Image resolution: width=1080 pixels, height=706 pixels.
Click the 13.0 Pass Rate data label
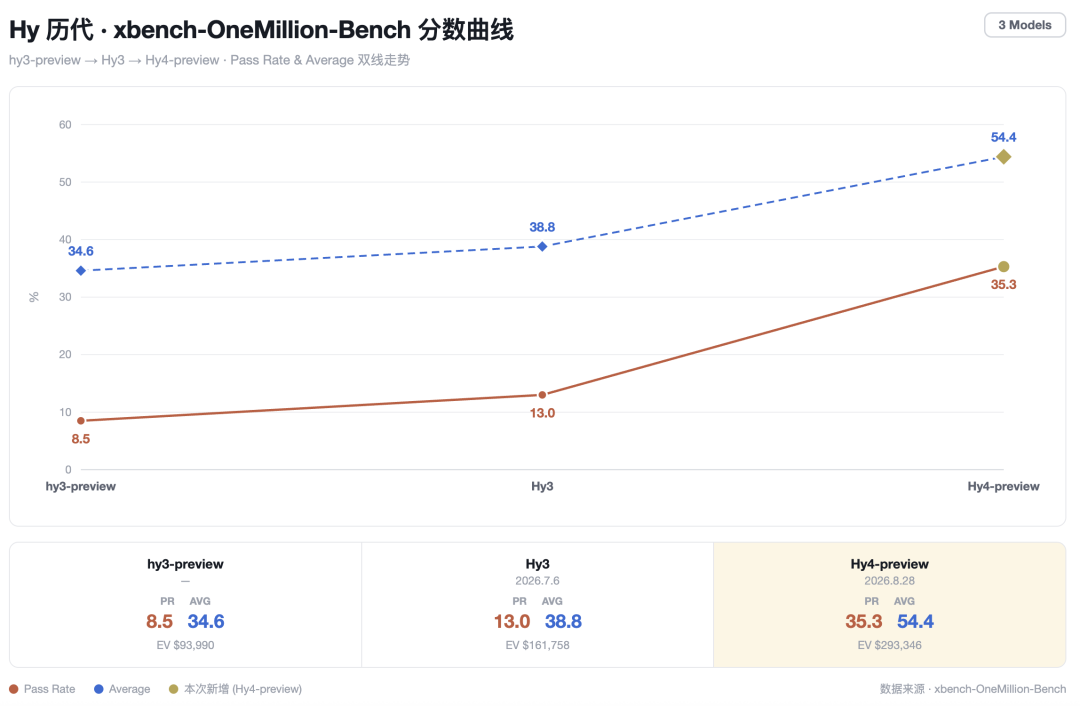542,413
